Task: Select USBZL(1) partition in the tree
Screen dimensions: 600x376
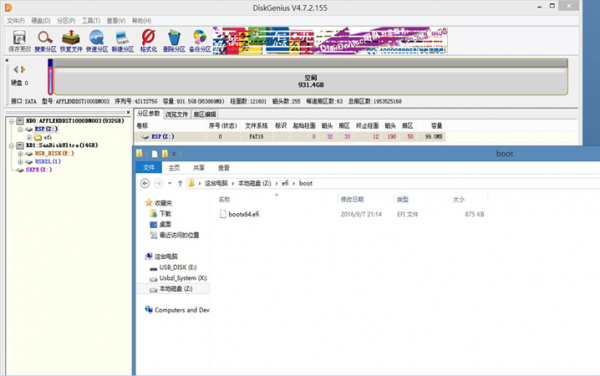Action: 48,161
